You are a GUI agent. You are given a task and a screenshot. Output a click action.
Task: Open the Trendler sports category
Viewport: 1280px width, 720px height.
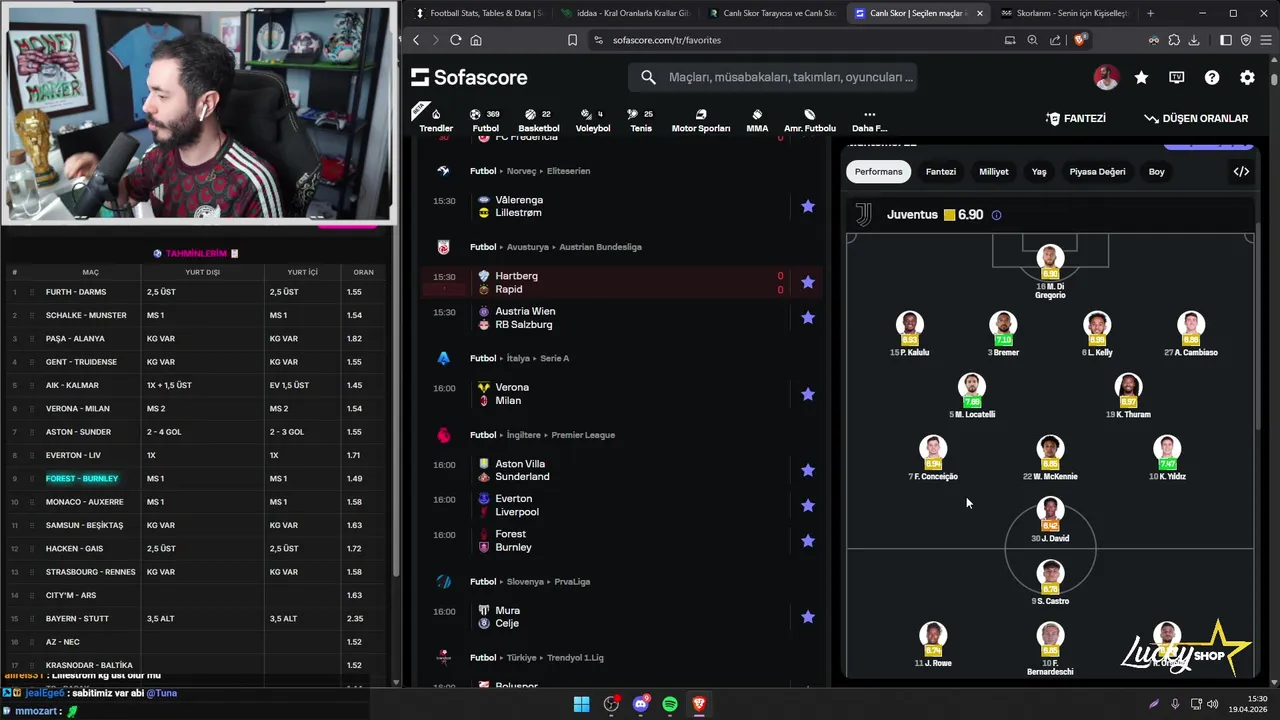pyautogui.click(x=436, y=120)
